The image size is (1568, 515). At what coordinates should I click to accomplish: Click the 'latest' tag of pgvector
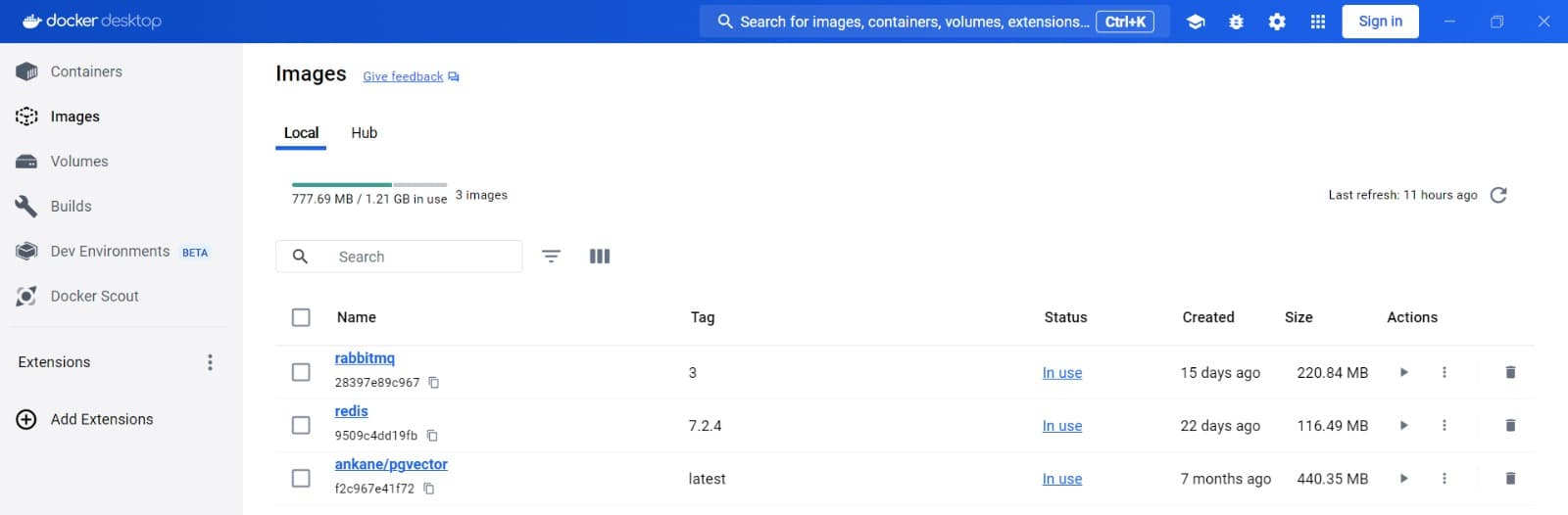(708, 479)
